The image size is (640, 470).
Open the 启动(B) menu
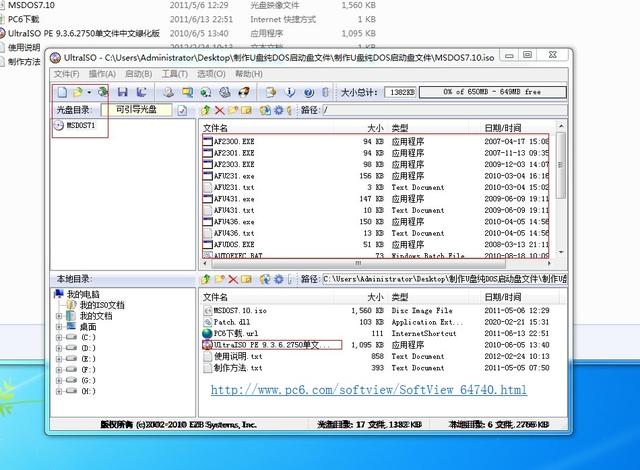[x=139, y=74]
